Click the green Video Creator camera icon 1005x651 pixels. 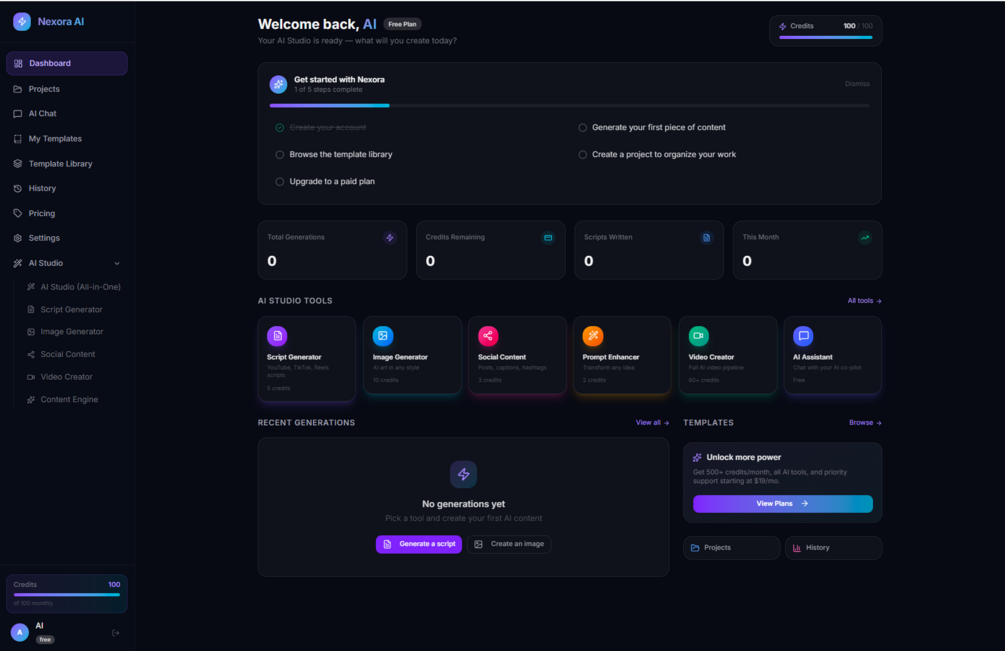click(699, 336)
